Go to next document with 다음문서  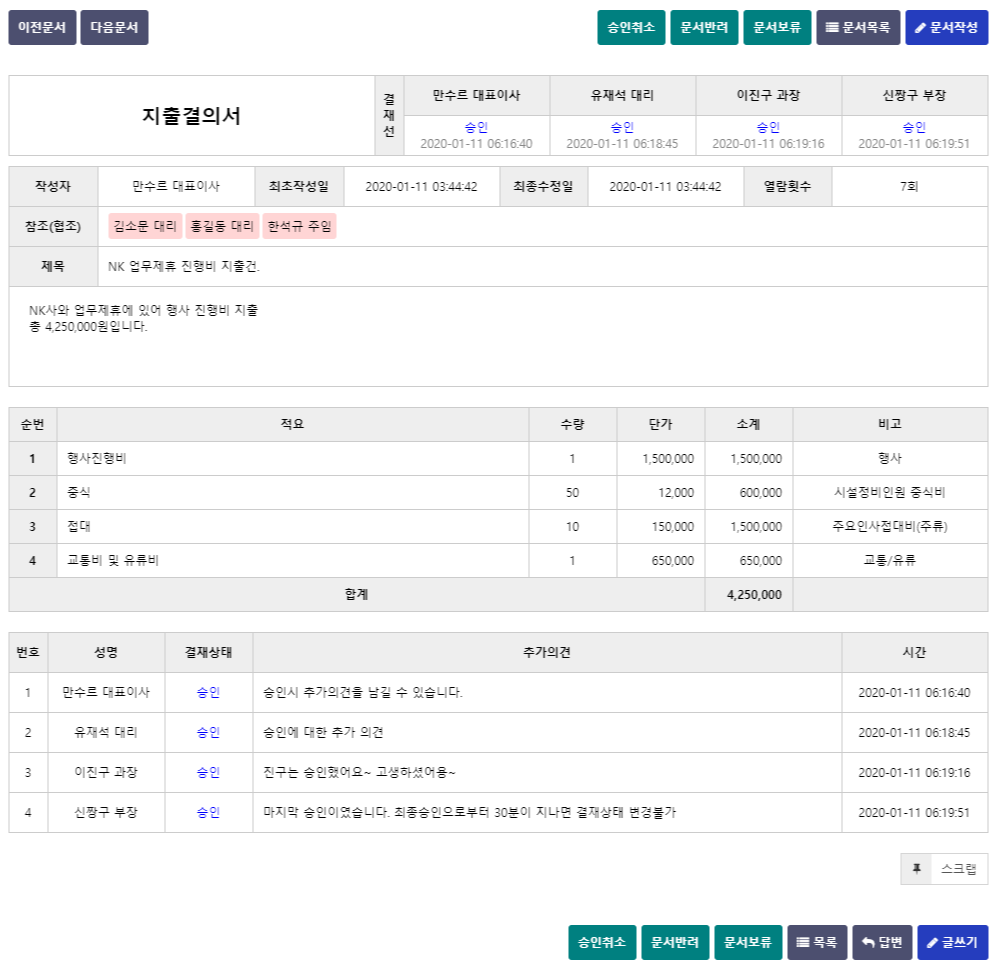[114, 28]
